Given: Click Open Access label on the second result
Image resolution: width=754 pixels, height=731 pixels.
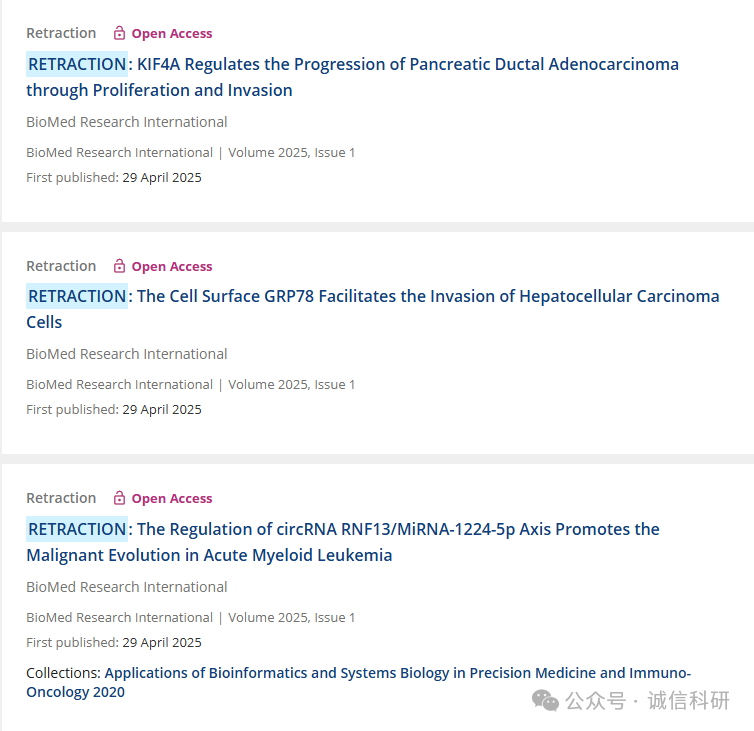Looking at the screenshot, I should click(172, 266).
